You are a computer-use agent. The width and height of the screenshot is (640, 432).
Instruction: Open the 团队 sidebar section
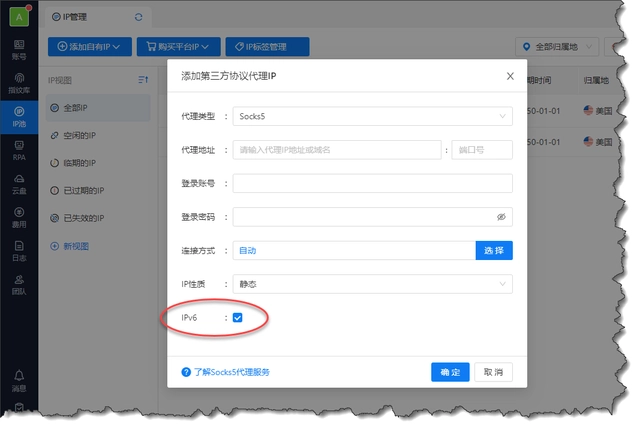19,285
